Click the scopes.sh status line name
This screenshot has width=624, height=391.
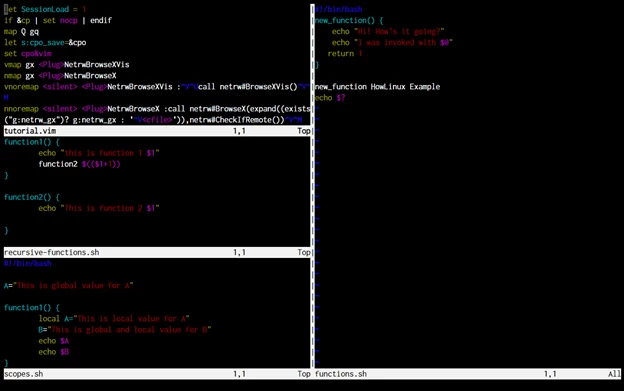(x=23, y=374)
